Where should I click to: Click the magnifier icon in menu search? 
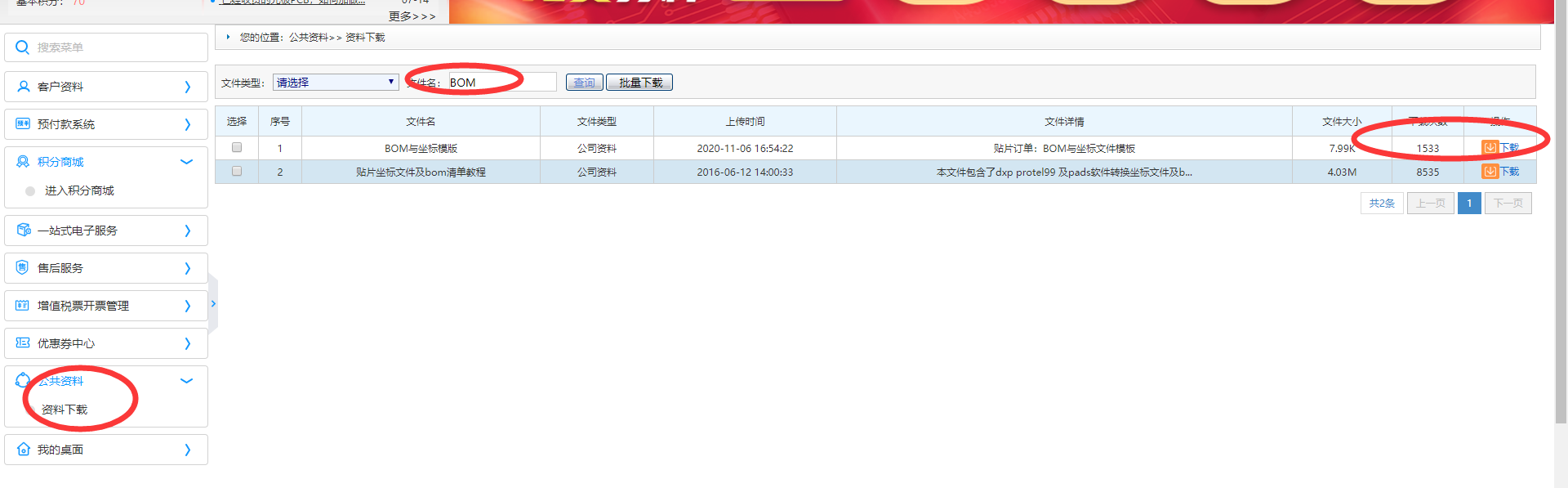tap(23, 47)
